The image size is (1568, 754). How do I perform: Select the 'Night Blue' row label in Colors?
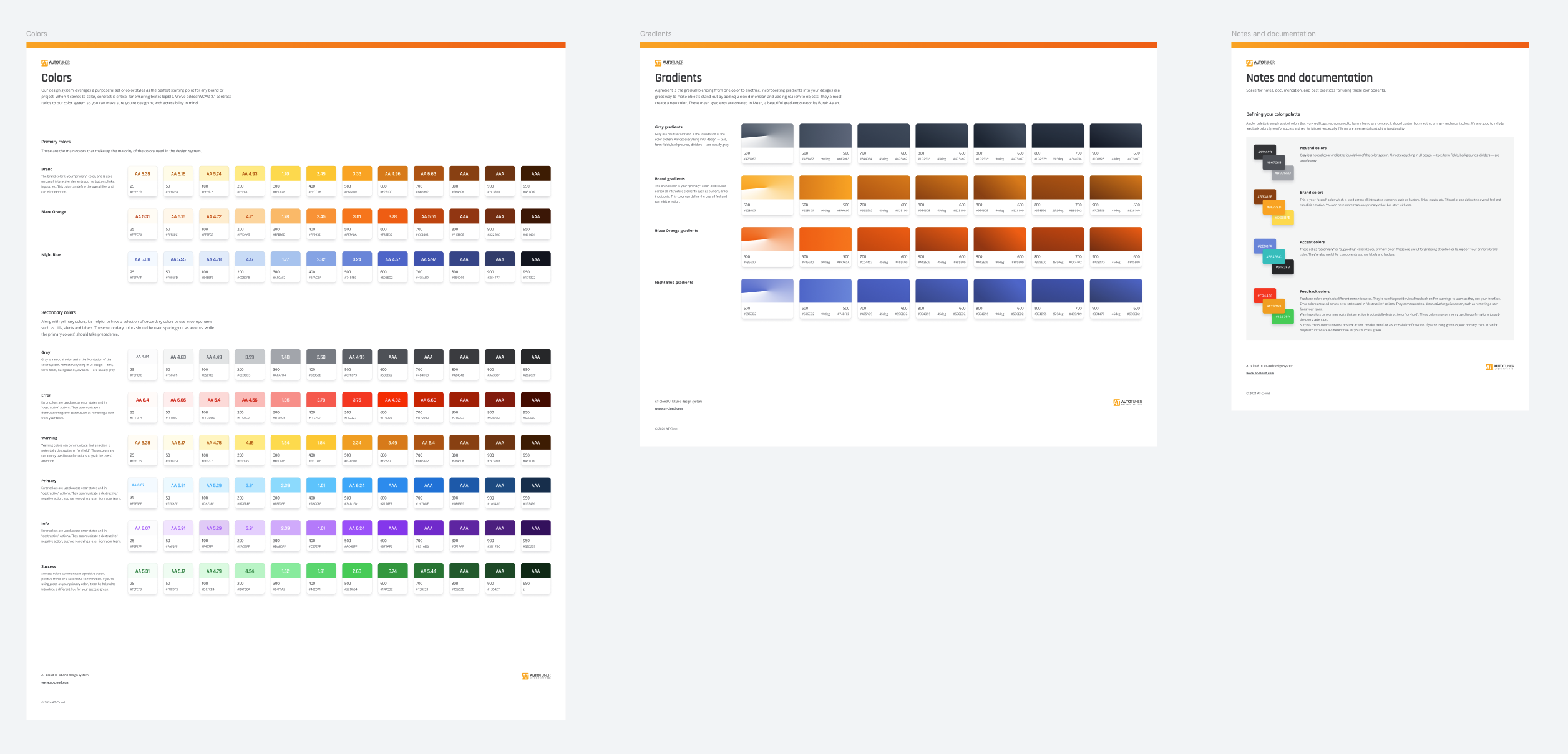(51, 255)
